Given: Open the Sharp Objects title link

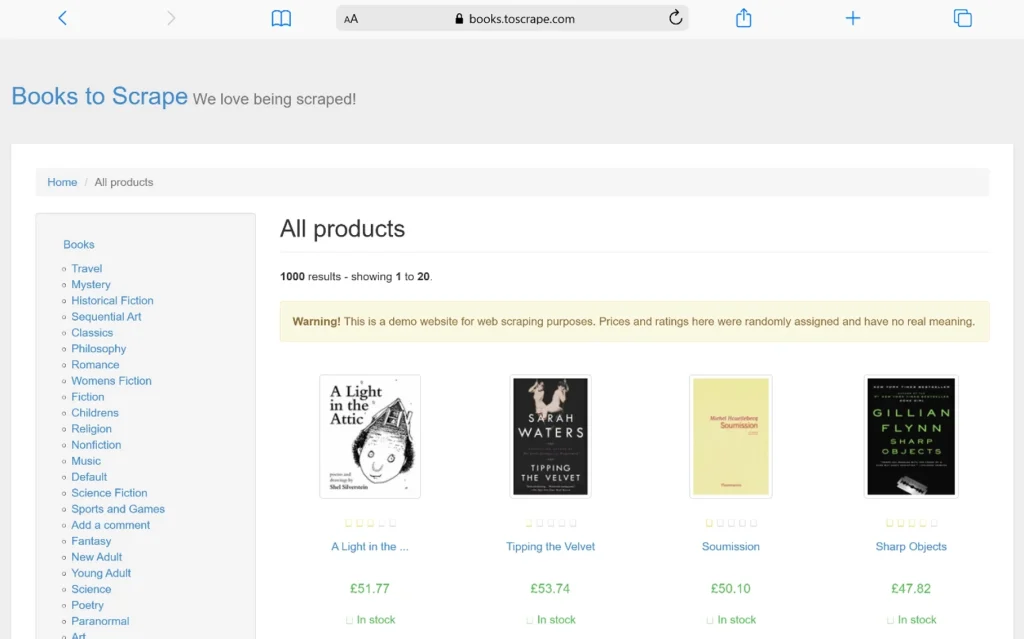Looking at the screenshot, I should tap(911, 546).
